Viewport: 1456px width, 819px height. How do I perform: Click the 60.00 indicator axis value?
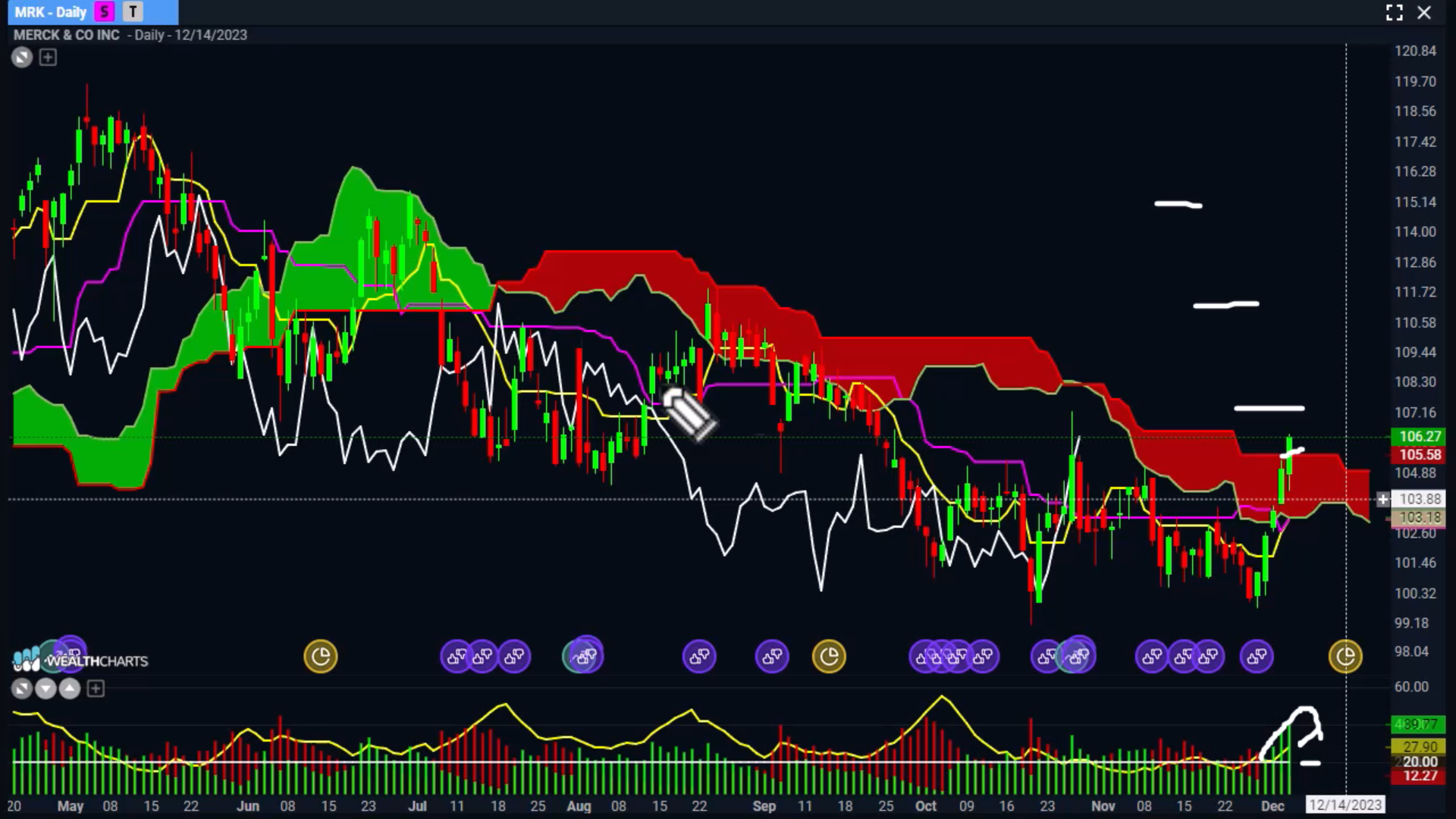[x=1410, y=686]
